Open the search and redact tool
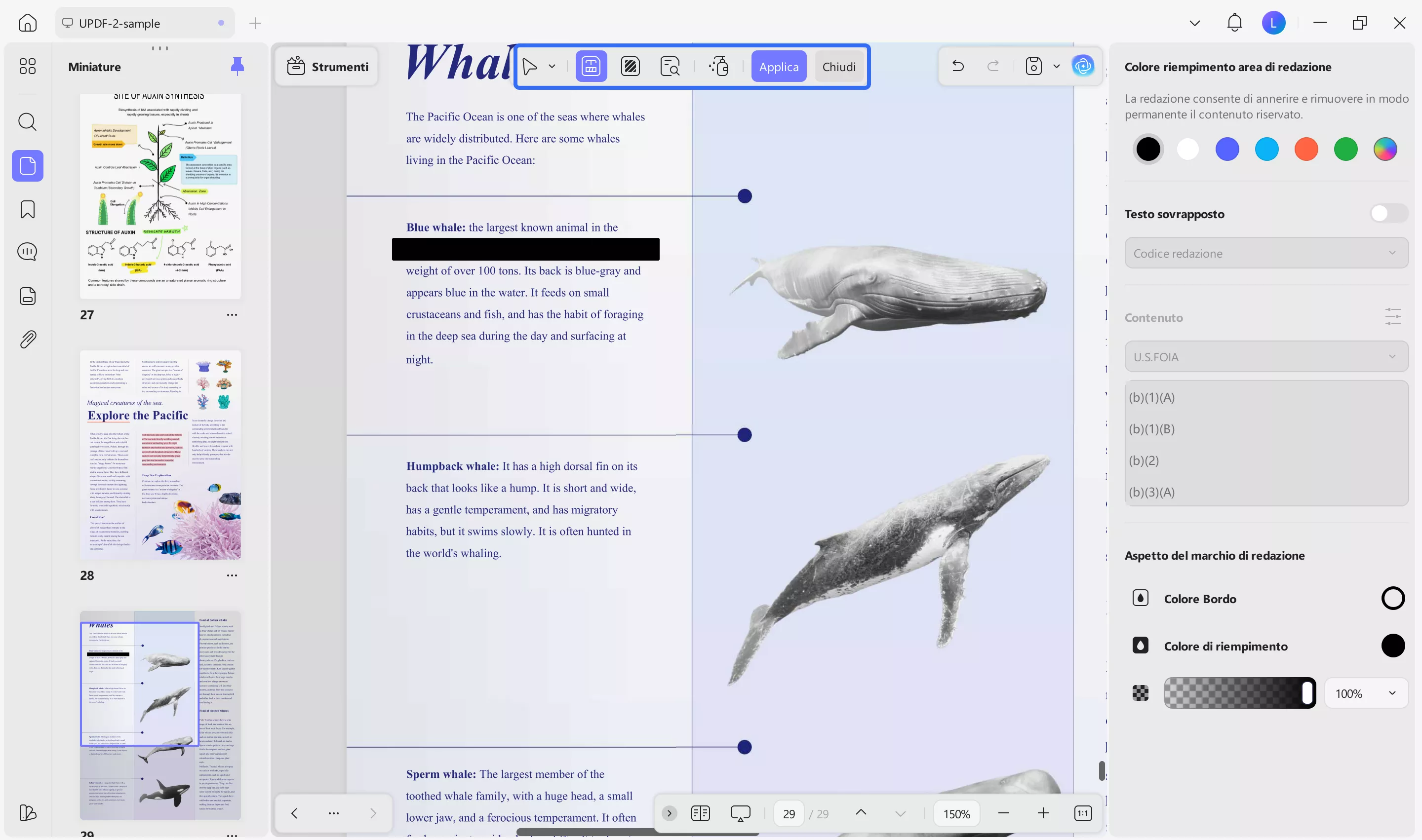Viewport: 1422px width, 840px height. coord(670,67)
